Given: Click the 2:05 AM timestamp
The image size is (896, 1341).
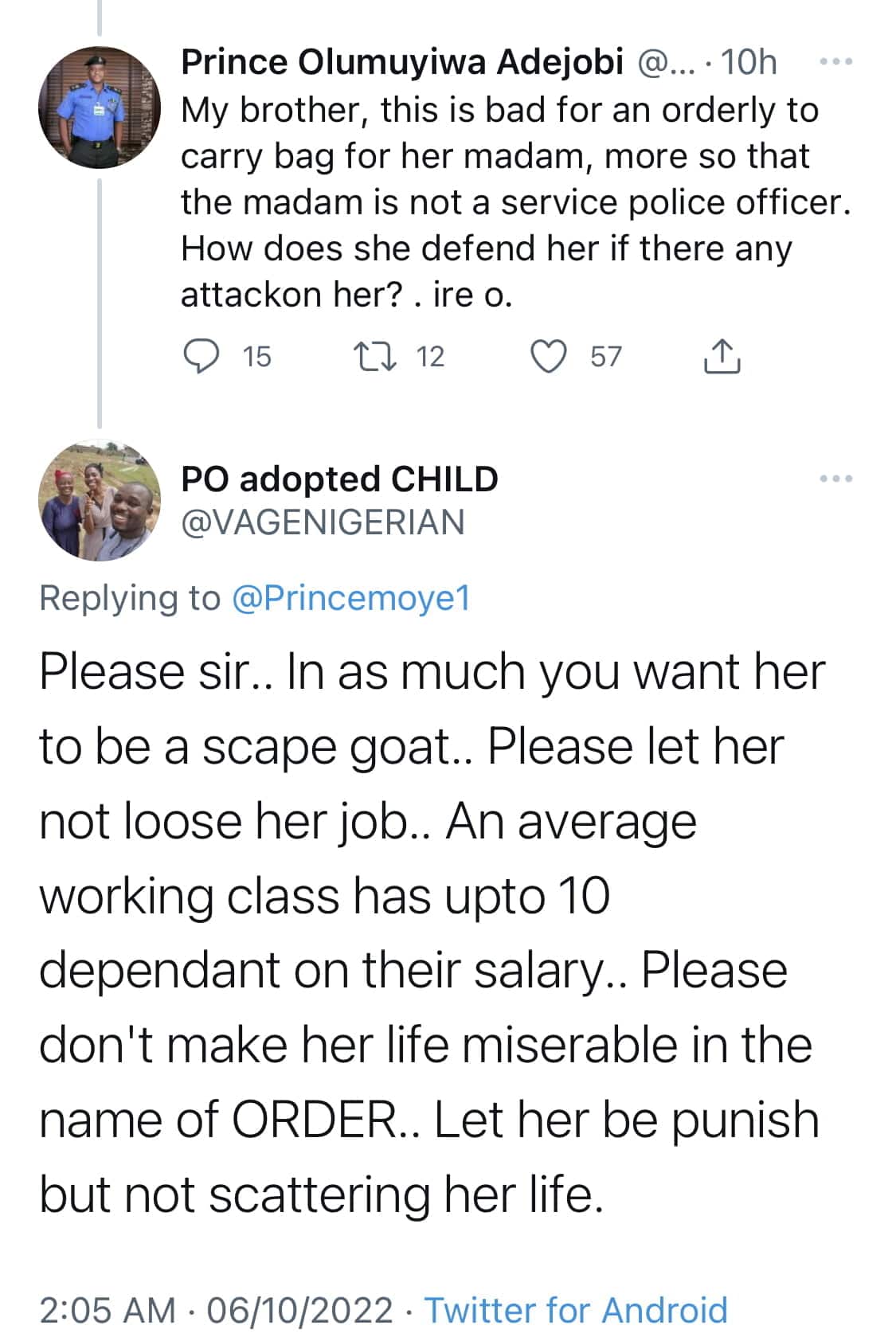Looking at the screenshot, I should (108, 1310).
